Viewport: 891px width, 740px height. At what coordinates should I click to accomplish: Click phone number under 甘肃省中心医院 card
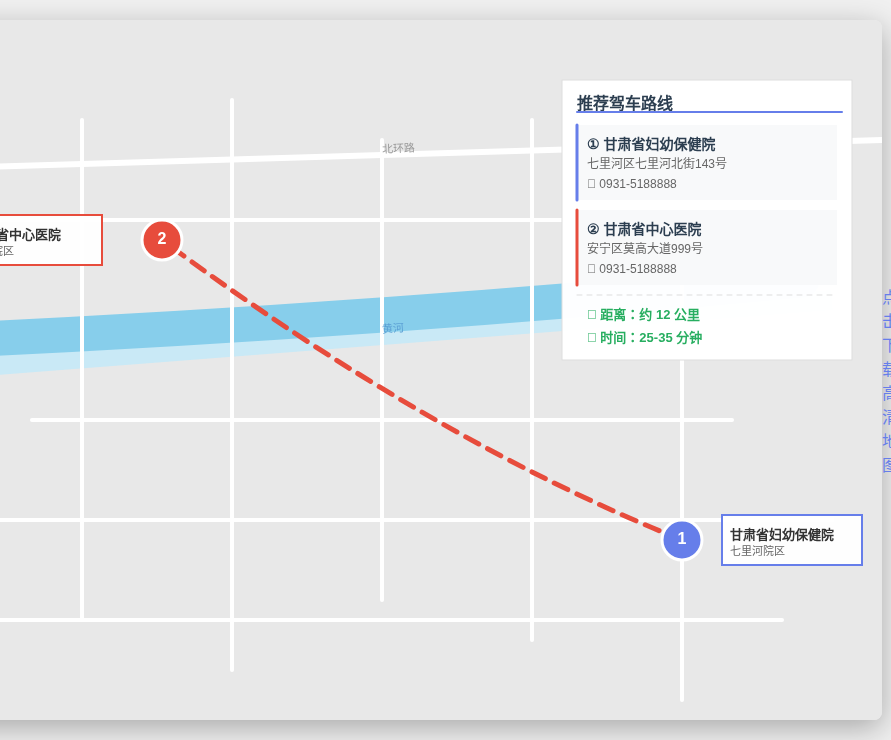coord(638,268)
